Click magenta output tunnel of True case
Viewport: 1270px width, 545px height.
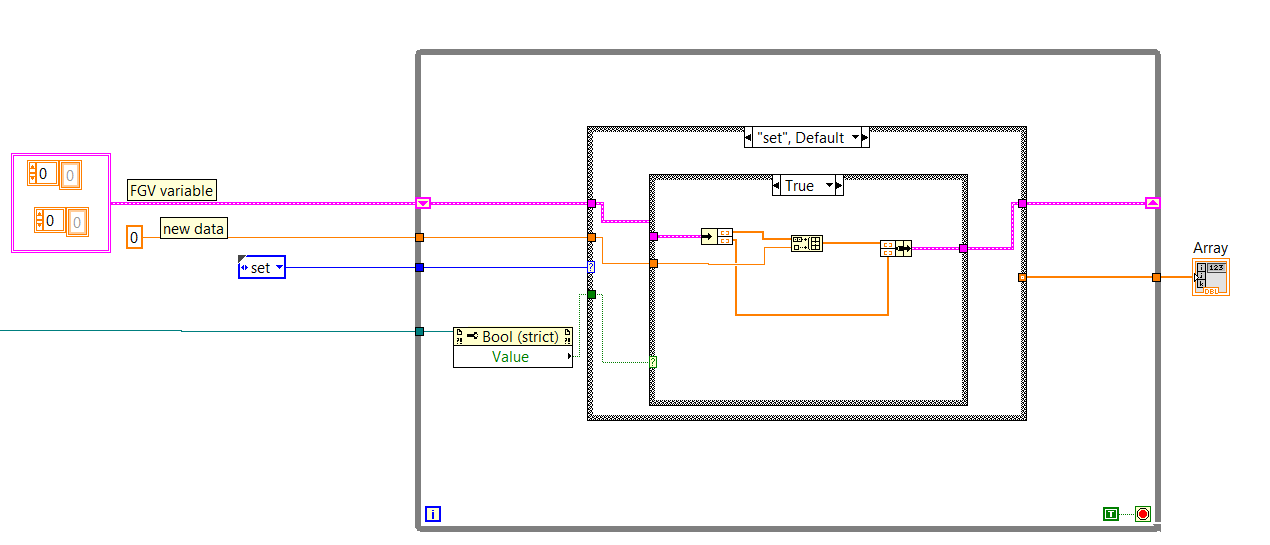(963, 248)
